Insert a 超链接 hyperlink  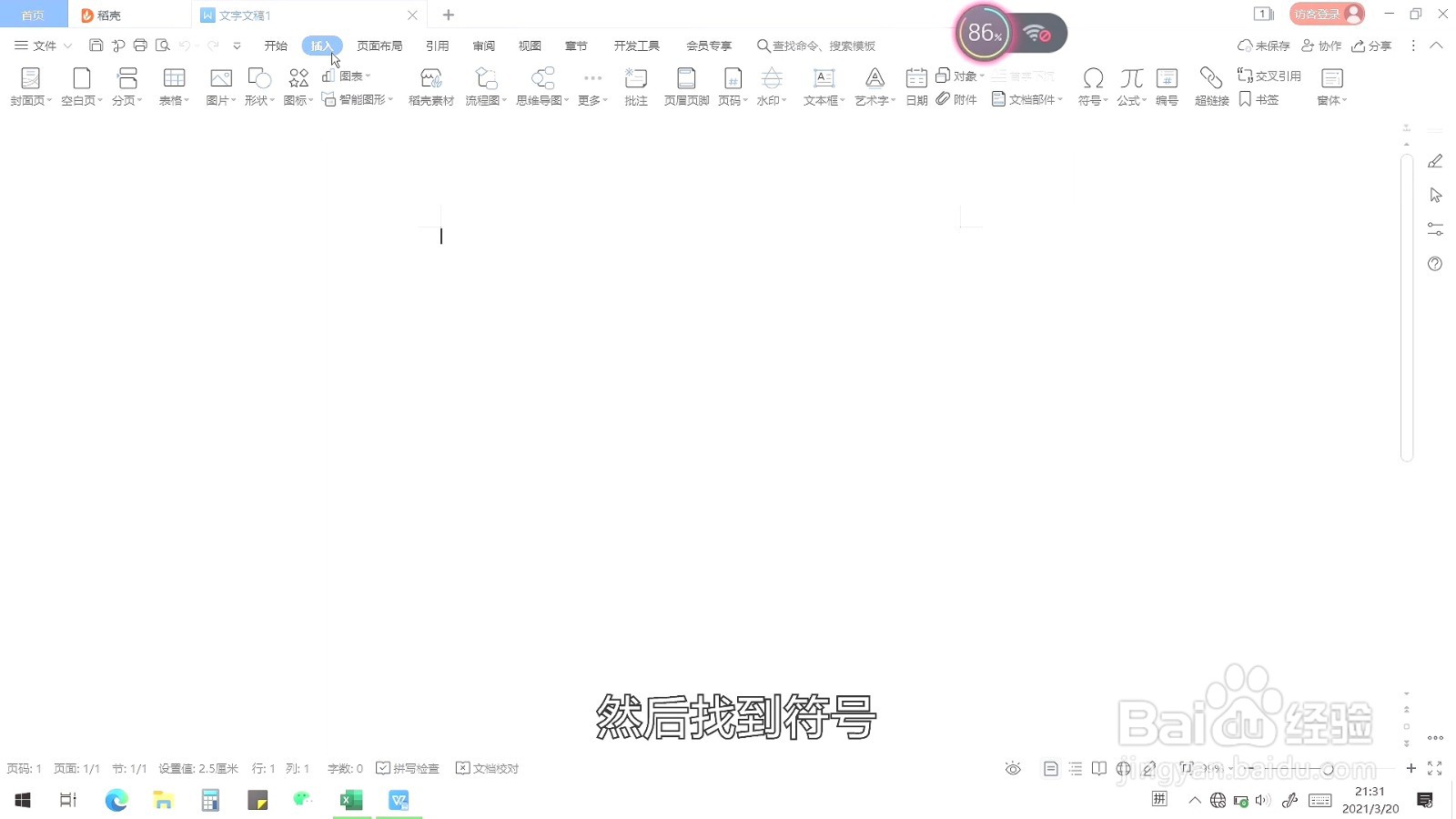(x=1211, y=86)
